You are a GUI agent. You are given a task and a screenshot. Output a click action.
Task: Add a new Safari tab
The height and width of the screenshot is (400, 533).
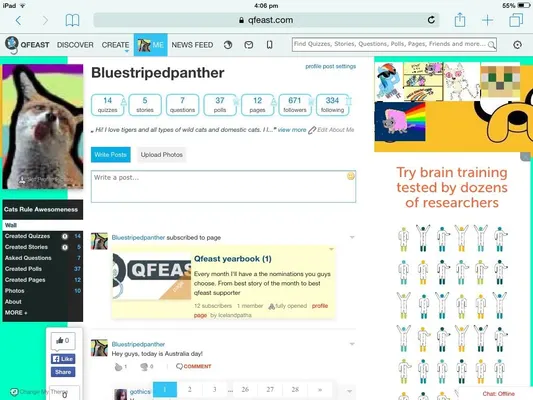(x=487, y=20)
